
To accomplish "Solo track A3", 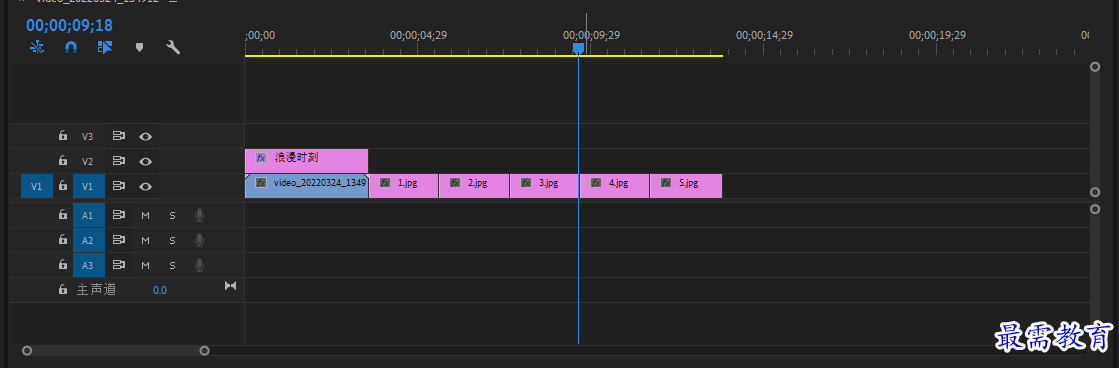I will [x=172, y=265].
